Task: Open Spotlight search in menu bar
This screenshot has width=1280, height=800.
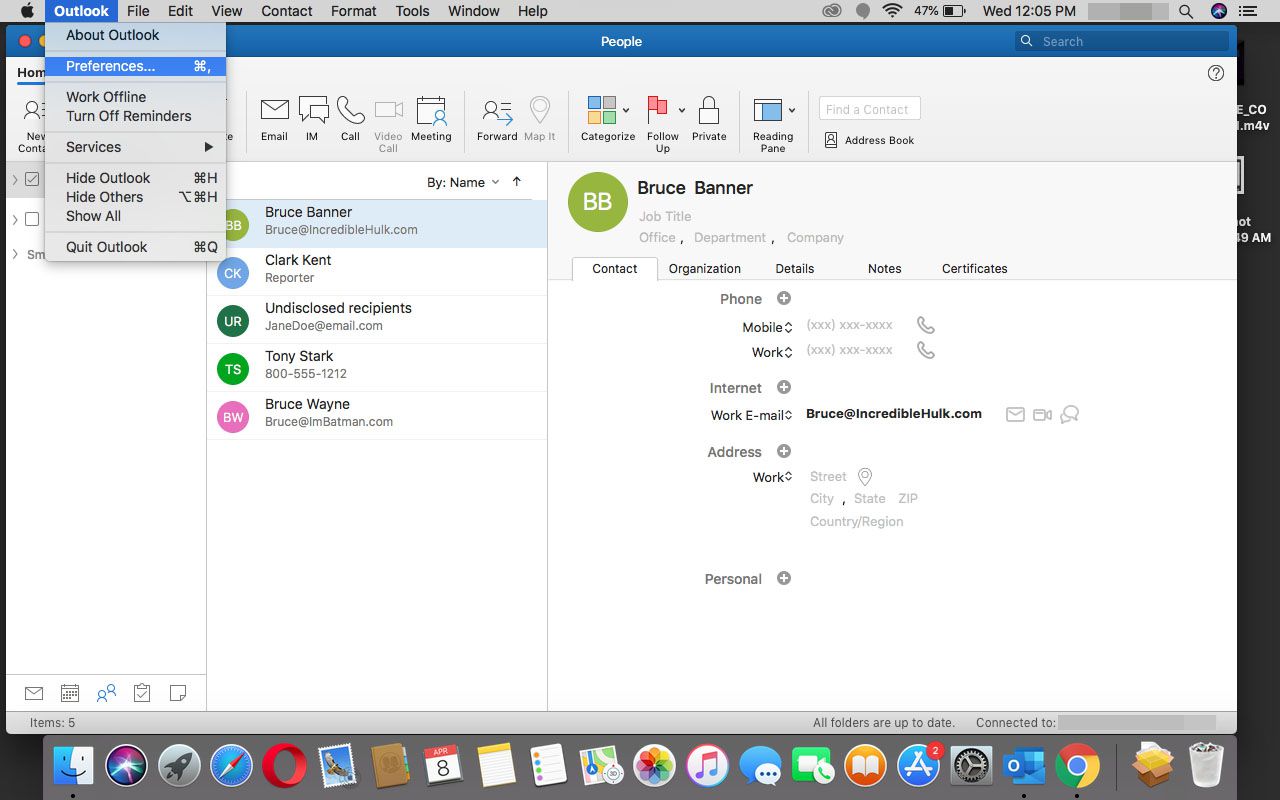Action: (1186, 11)
